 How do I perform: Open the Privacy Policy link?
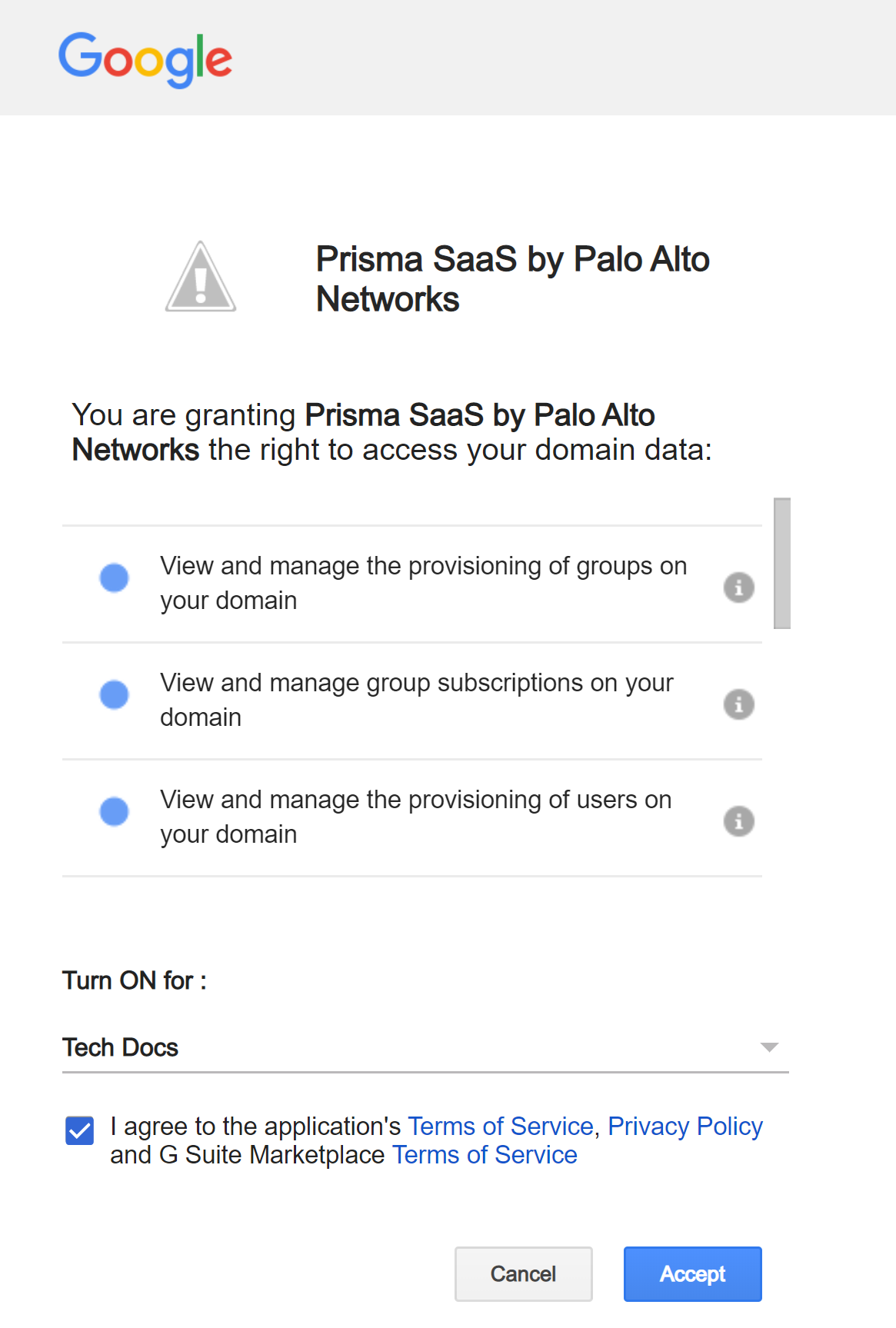[684, 1127]
